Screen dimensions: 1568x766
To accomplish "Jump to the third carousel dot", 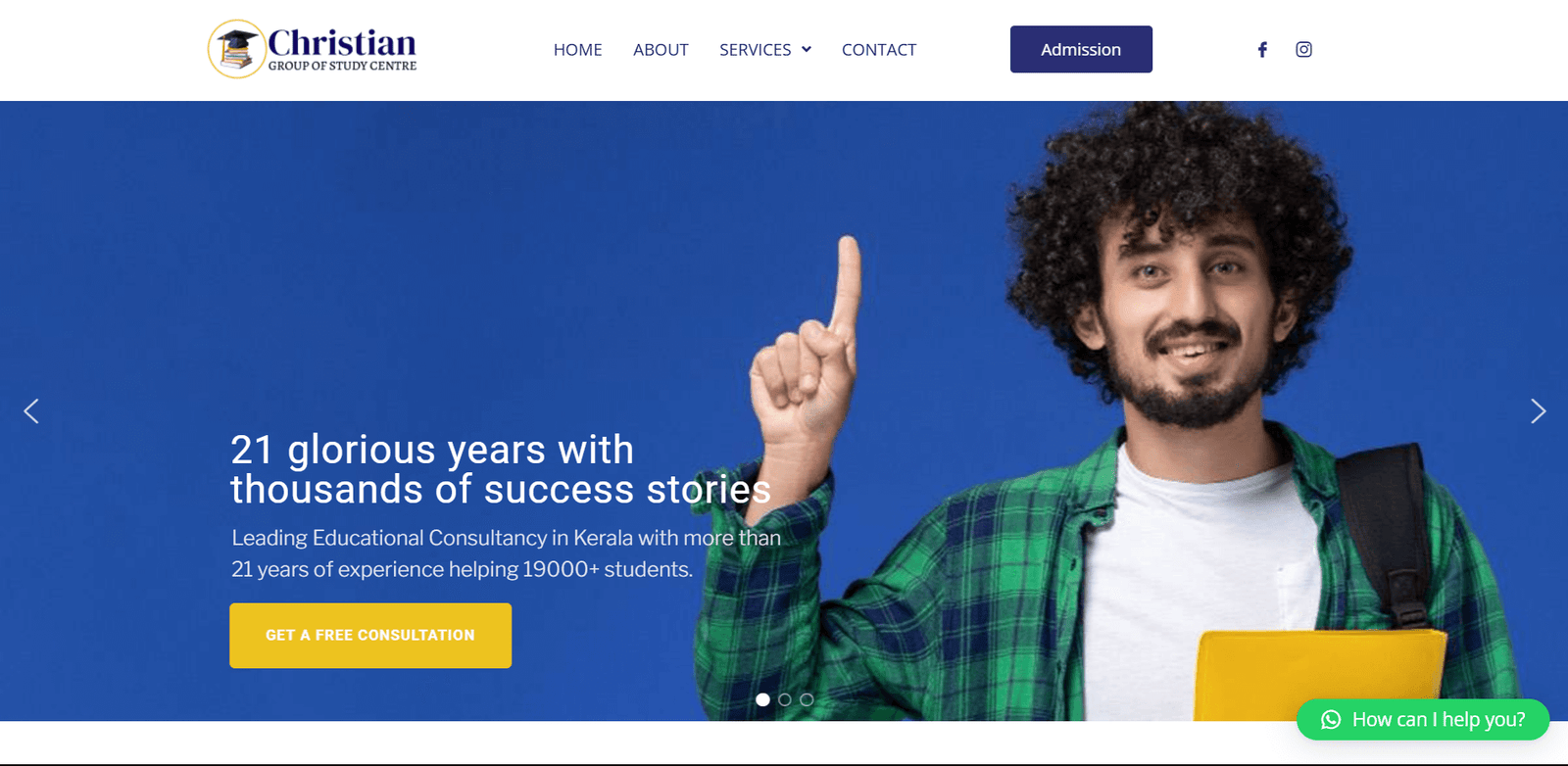I will coord(807,699).
